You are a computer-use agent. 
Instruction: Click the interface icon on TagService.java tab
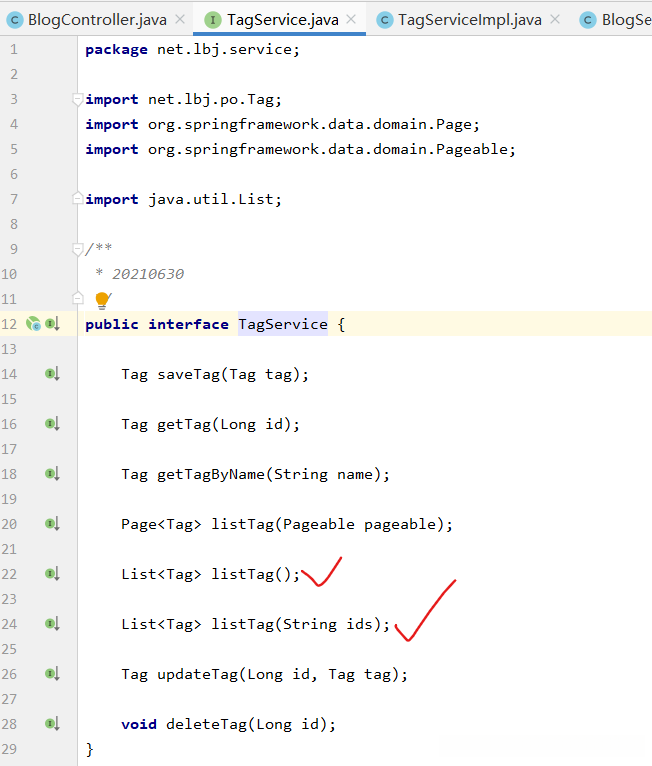tap(212, 20)
